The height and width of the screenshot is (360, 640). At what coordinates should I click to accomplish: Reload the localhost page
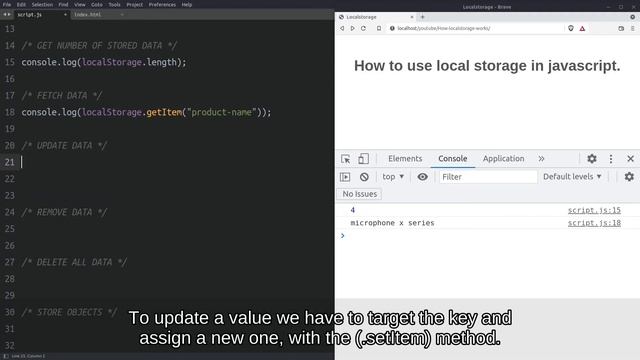(x=363, y=29)
